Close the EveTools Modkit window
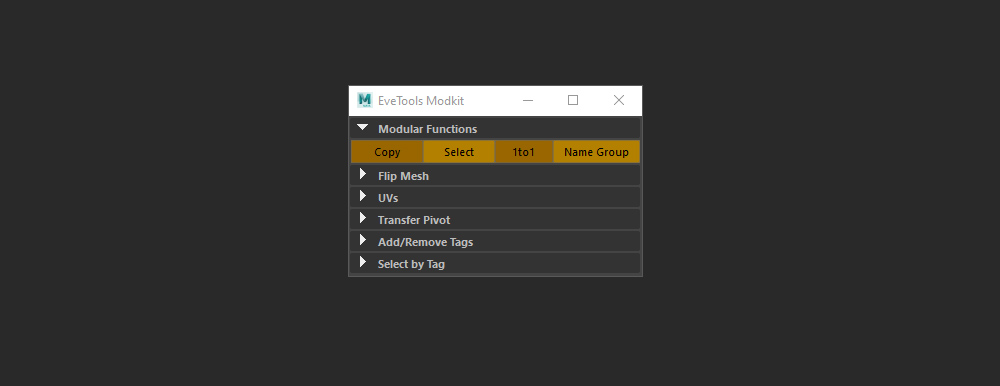The height and width of the screenshot is (386, 1000). pyautogui.click(x=619, y=100)
